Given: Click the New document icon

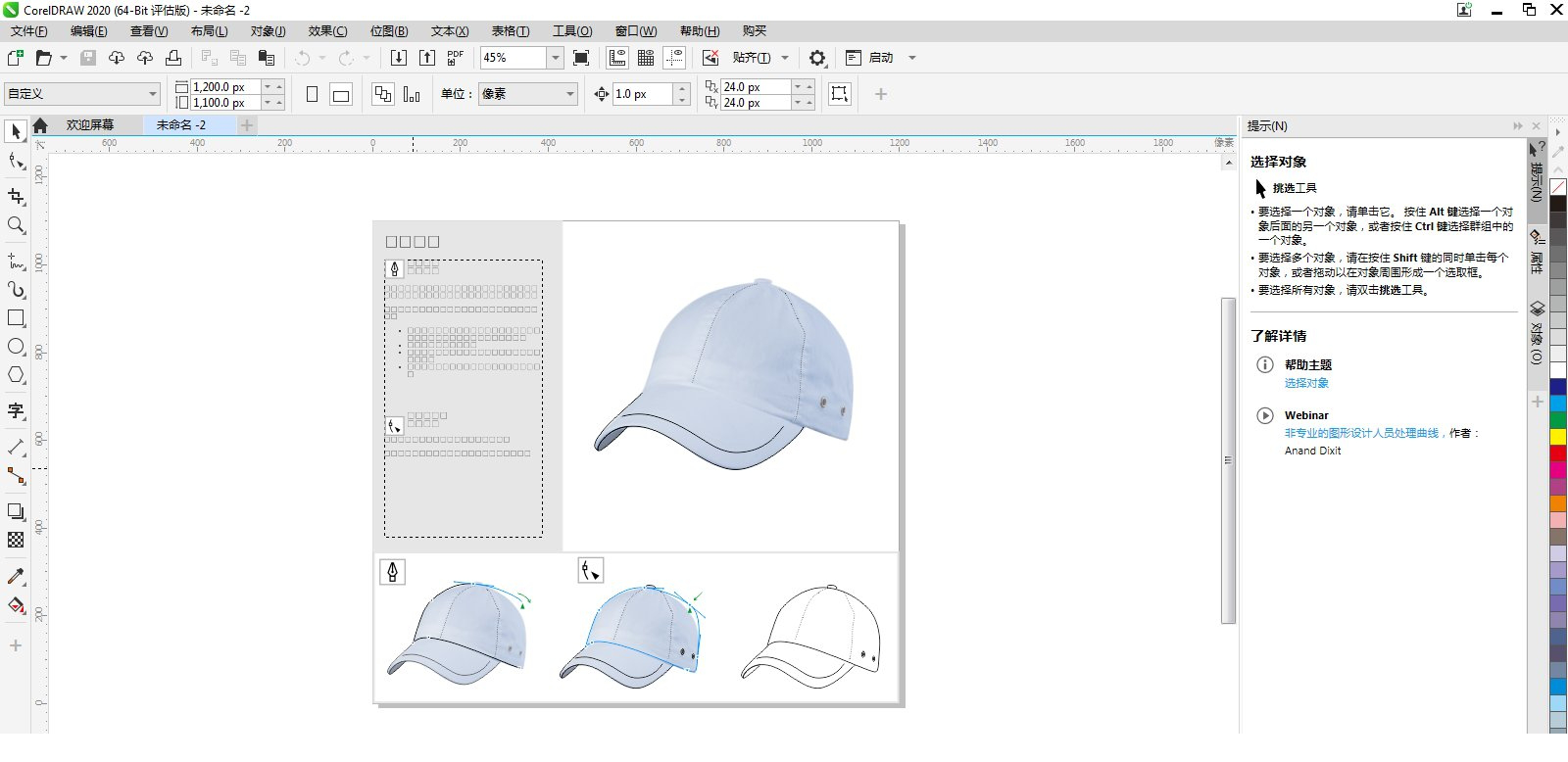Looking at the screenshot, I should (15, 58).
